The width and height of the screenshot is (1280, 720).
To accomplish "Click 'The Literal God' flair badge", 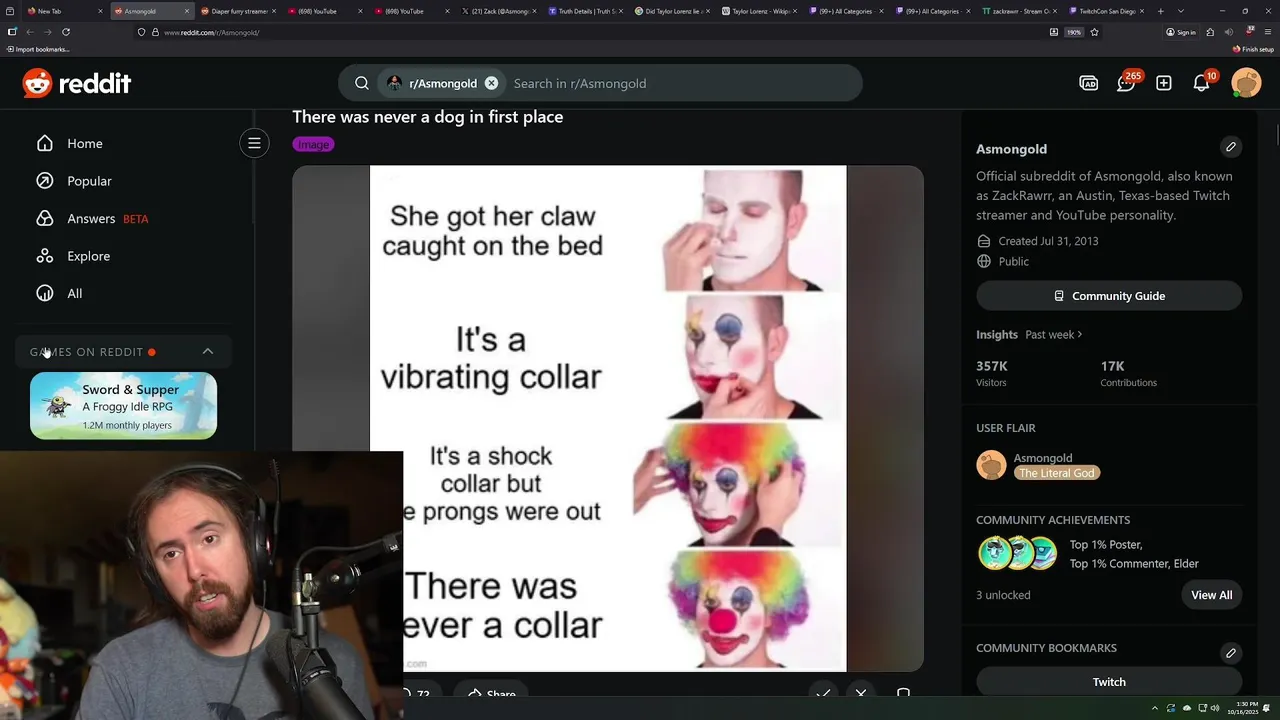I will (x=1057, y=473).
